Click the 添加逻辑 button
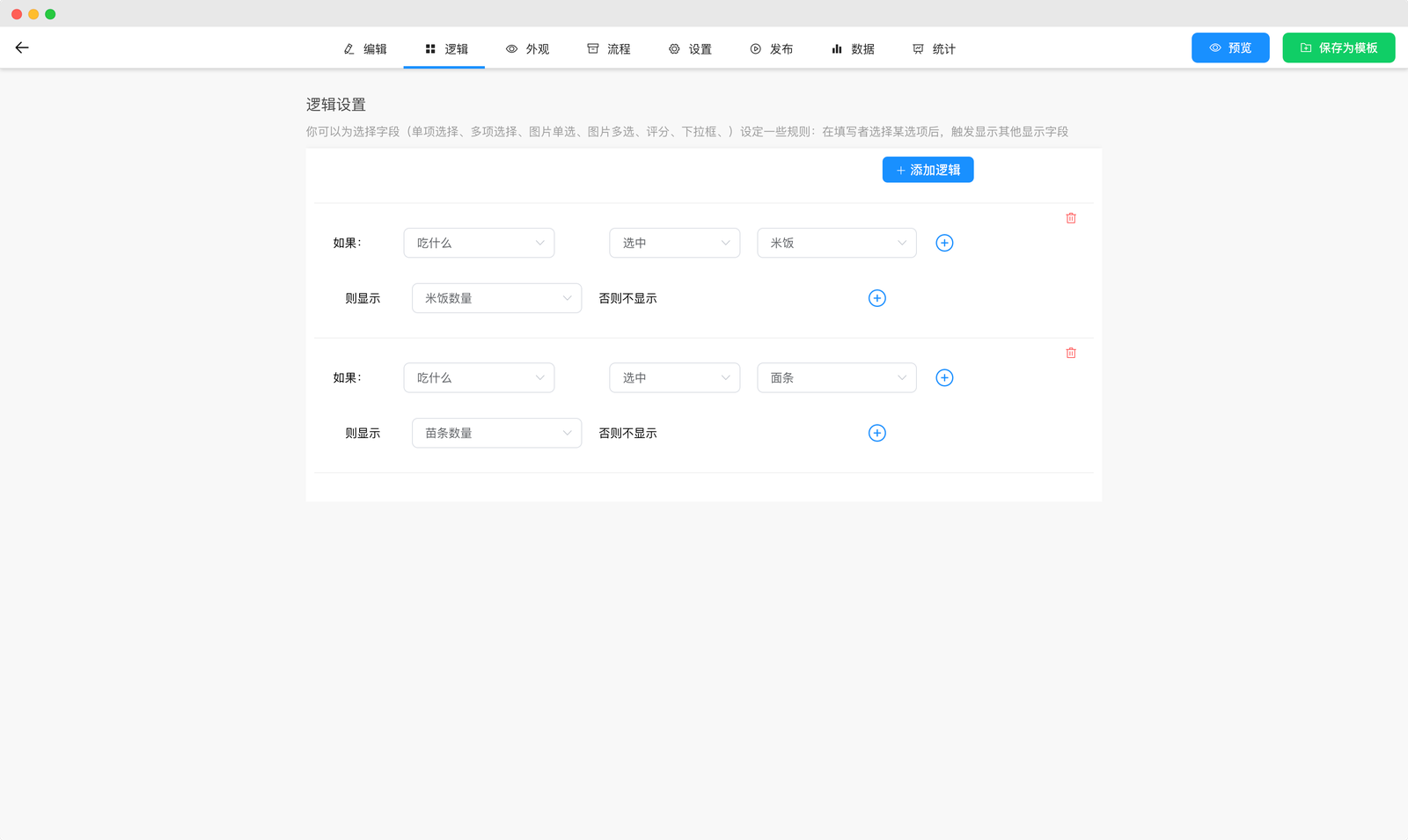This screenshot has width=1408, height=840. (928, 170)
